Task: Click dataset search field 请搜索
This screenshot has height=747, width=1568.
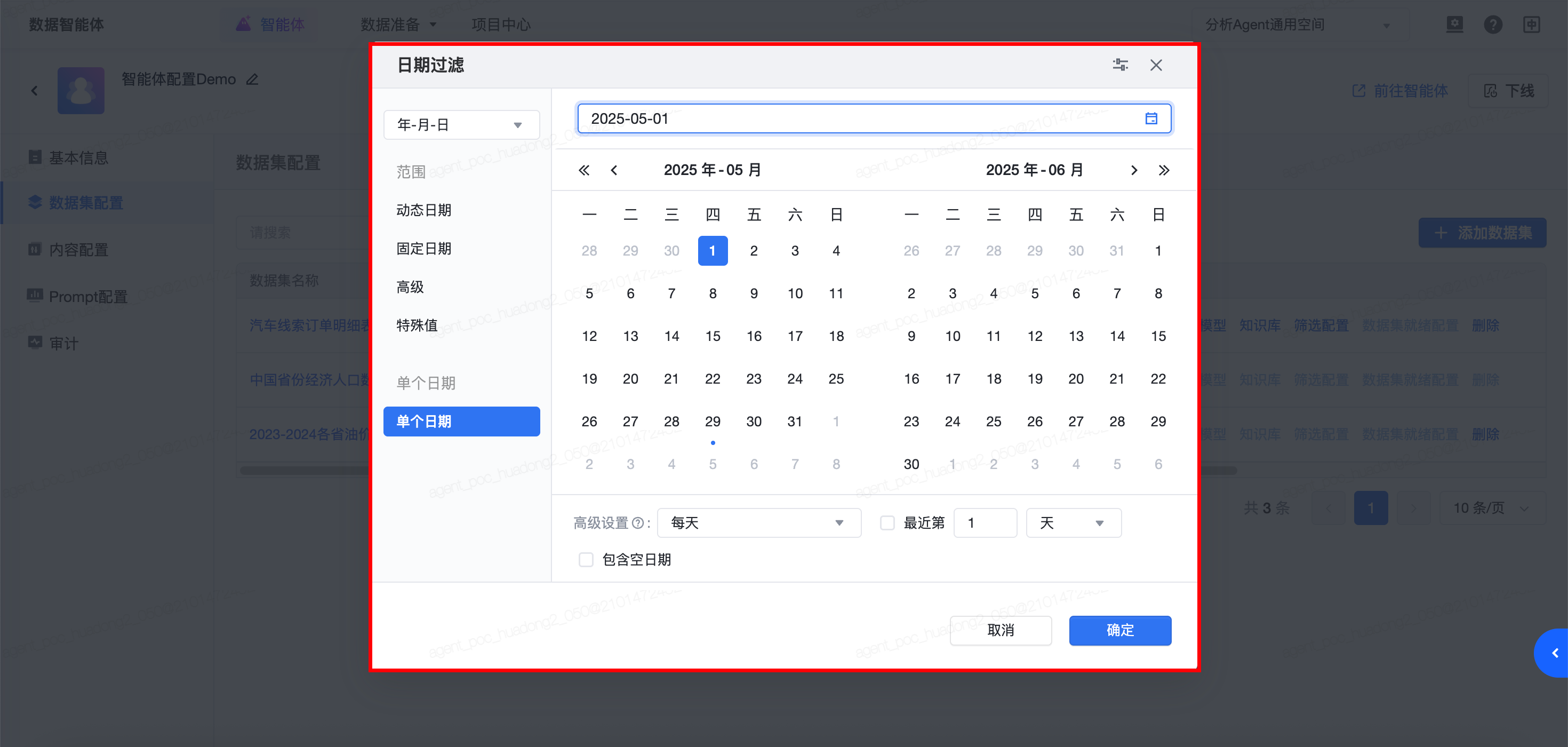Action: coord(303,233)
